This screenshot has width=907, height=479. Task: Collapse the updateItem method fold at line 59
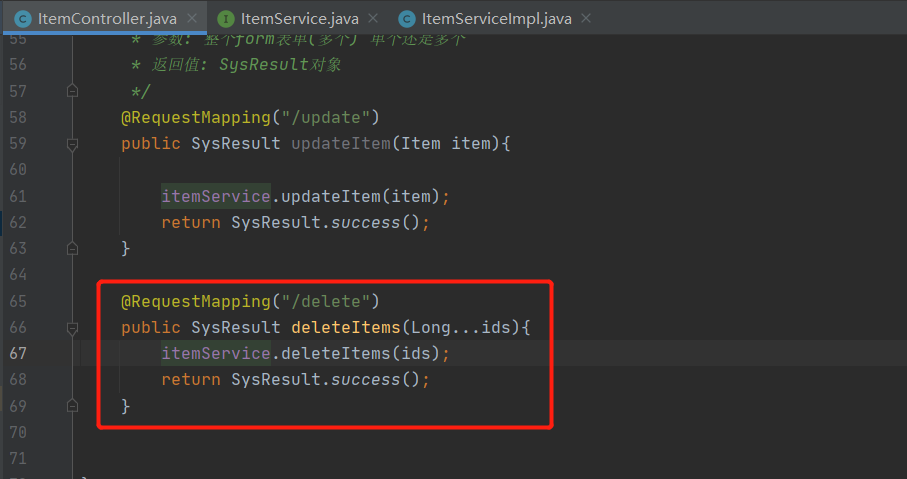point(72,144)
